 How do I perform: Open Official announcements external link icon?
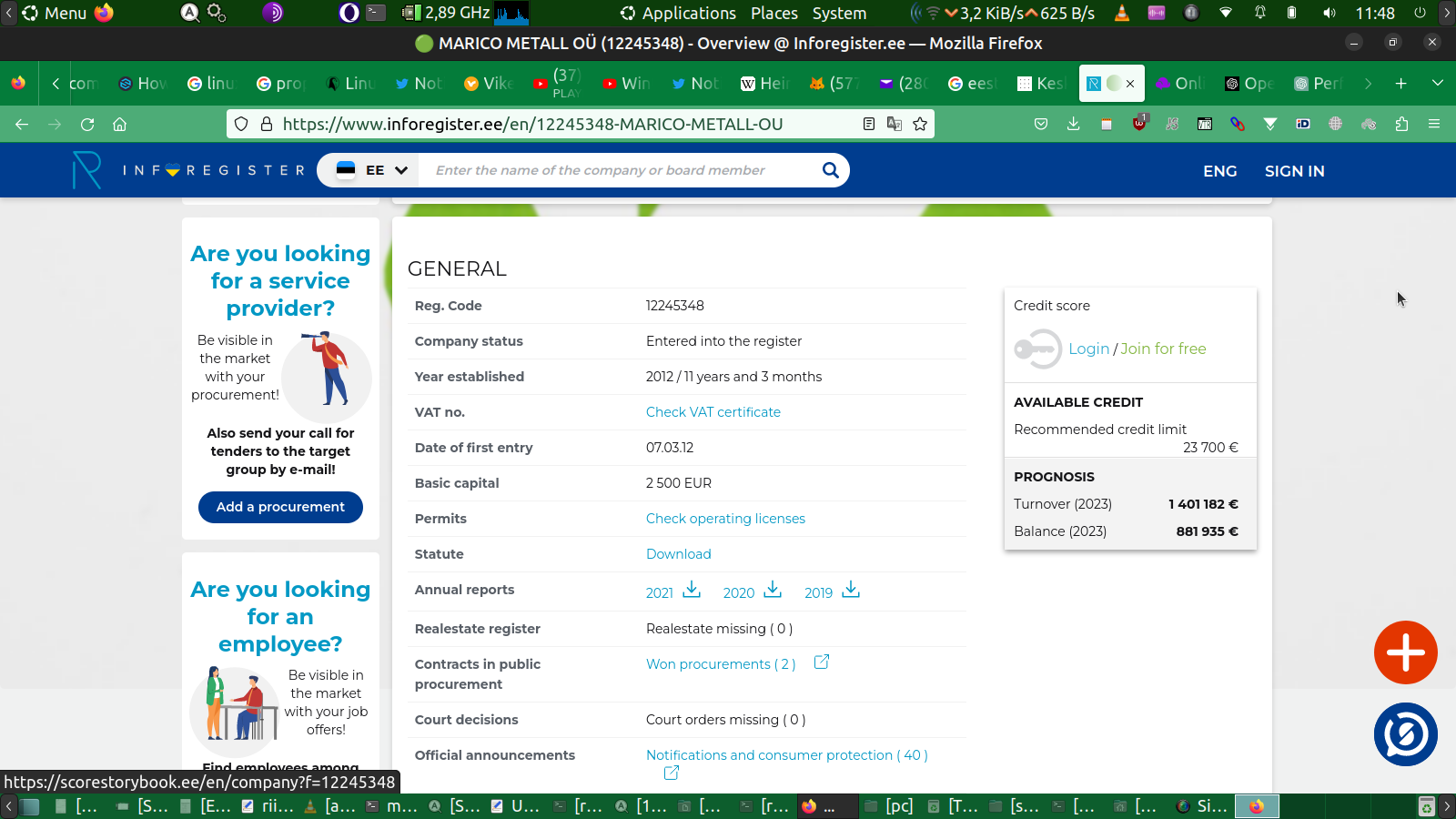tap(672, 773)
